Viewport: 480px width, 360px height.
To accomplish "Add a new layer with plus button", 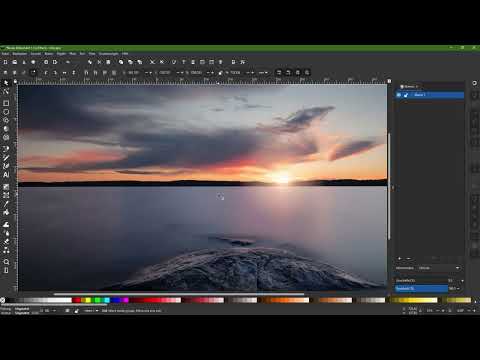I will click(x=400, y=259).
